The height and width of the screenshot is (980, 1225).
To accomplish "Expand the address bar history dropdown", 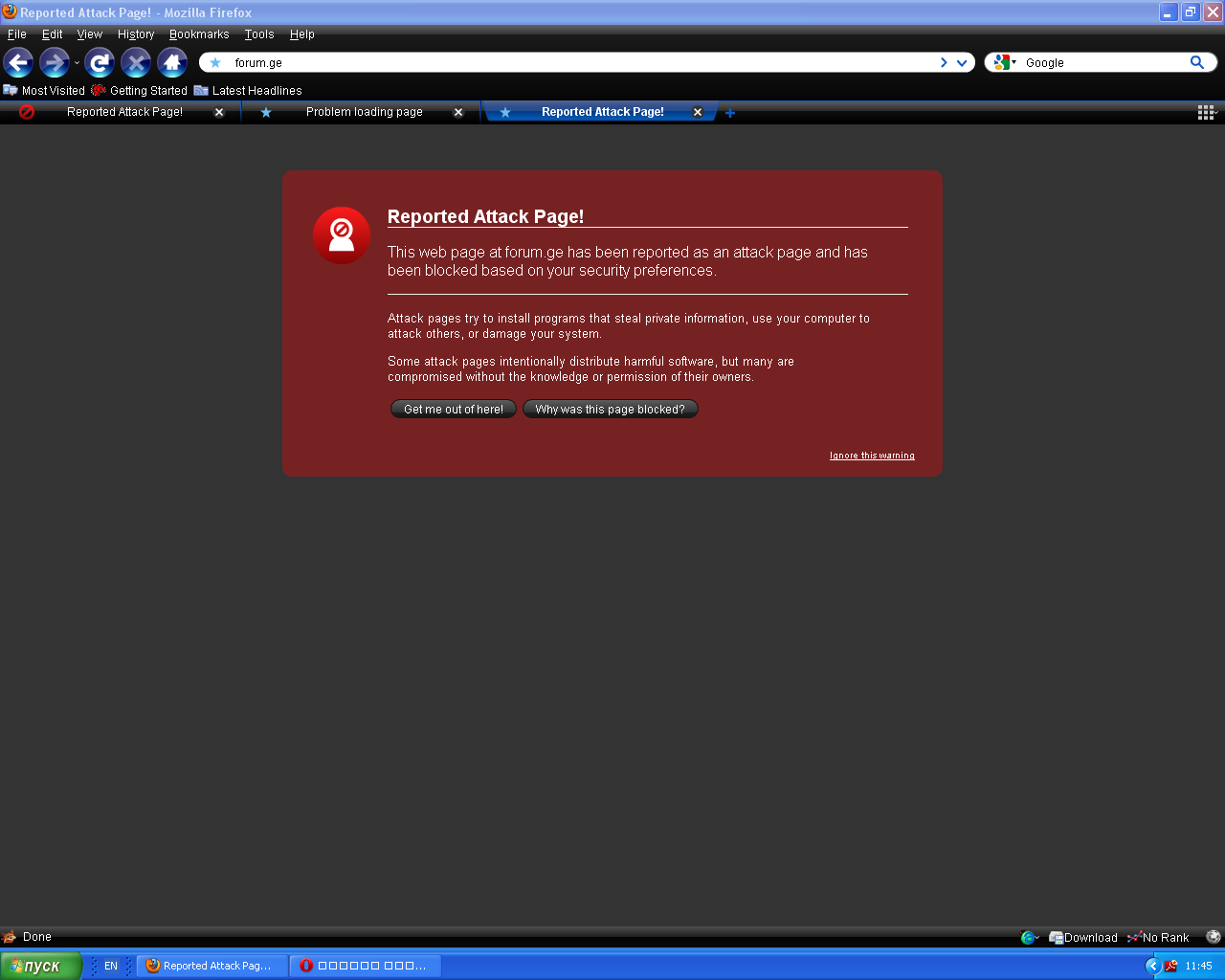I will pos(963,63).
